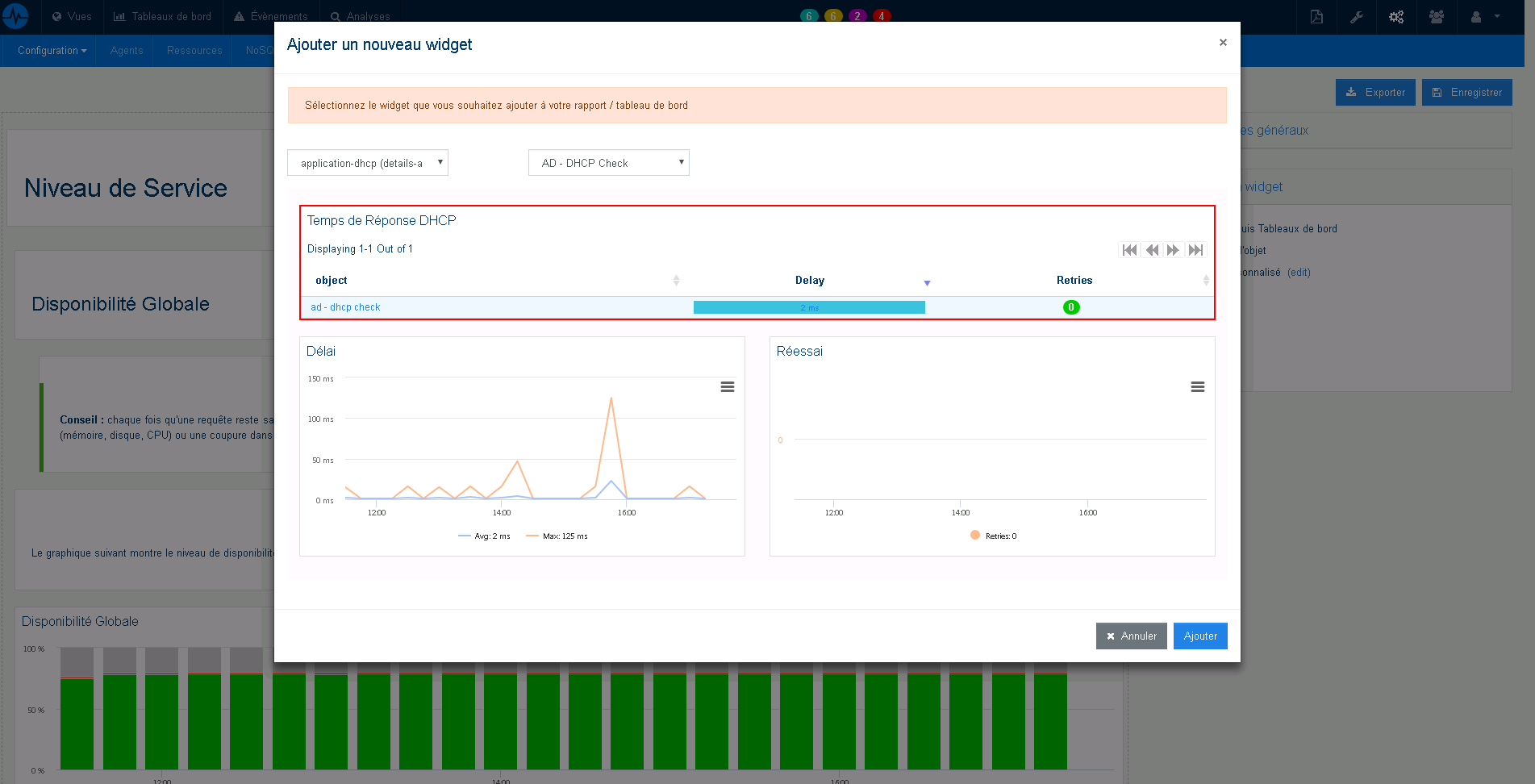The image size is (1535, 784).
Task: Jump to last page with pagination icon
Action: click(1196, 250)
